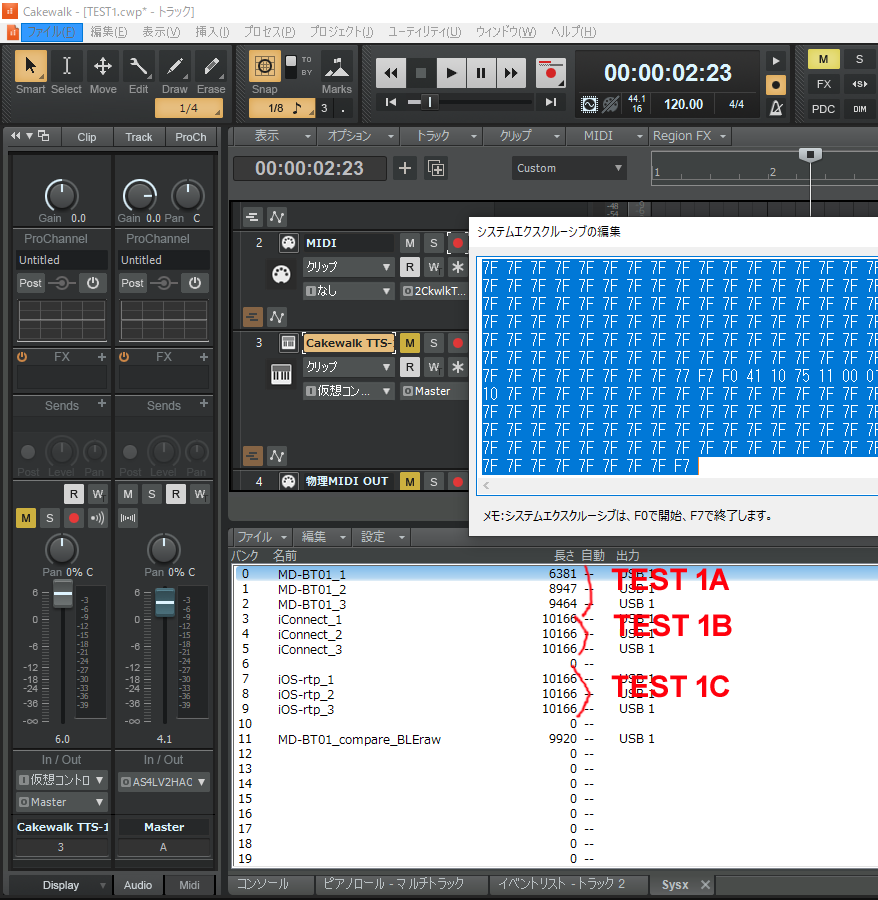878x900 pixels.
Task: Click the automation icon below the MIDI track
Action: tap(277, 316)
